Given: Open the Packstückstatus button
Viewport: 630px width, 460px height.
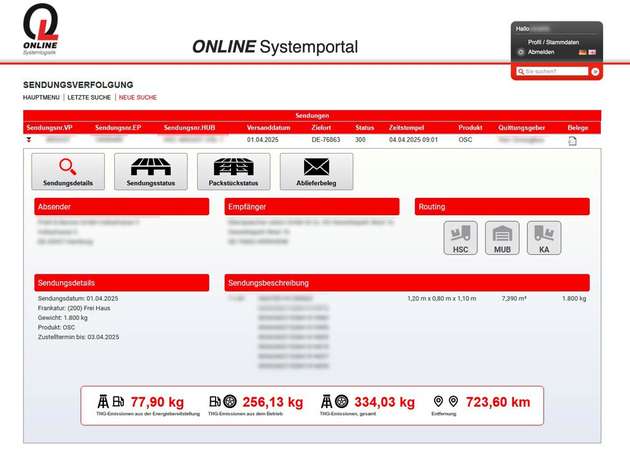Looking at the screenshot, I should [x=233, y=172].
